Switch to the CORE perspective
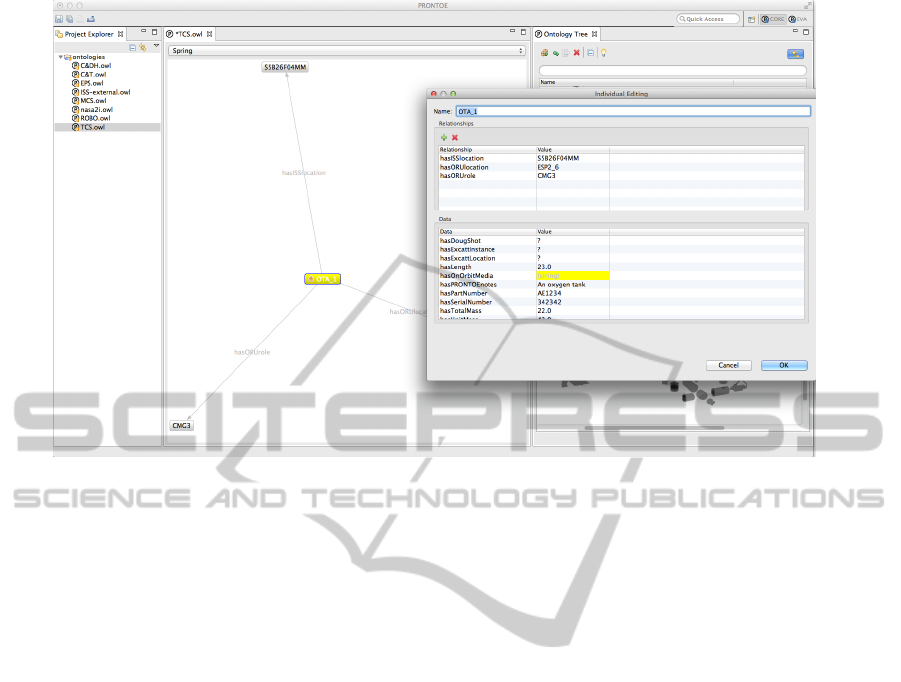Screen dimensions: 901x682 tap(772, 19)
